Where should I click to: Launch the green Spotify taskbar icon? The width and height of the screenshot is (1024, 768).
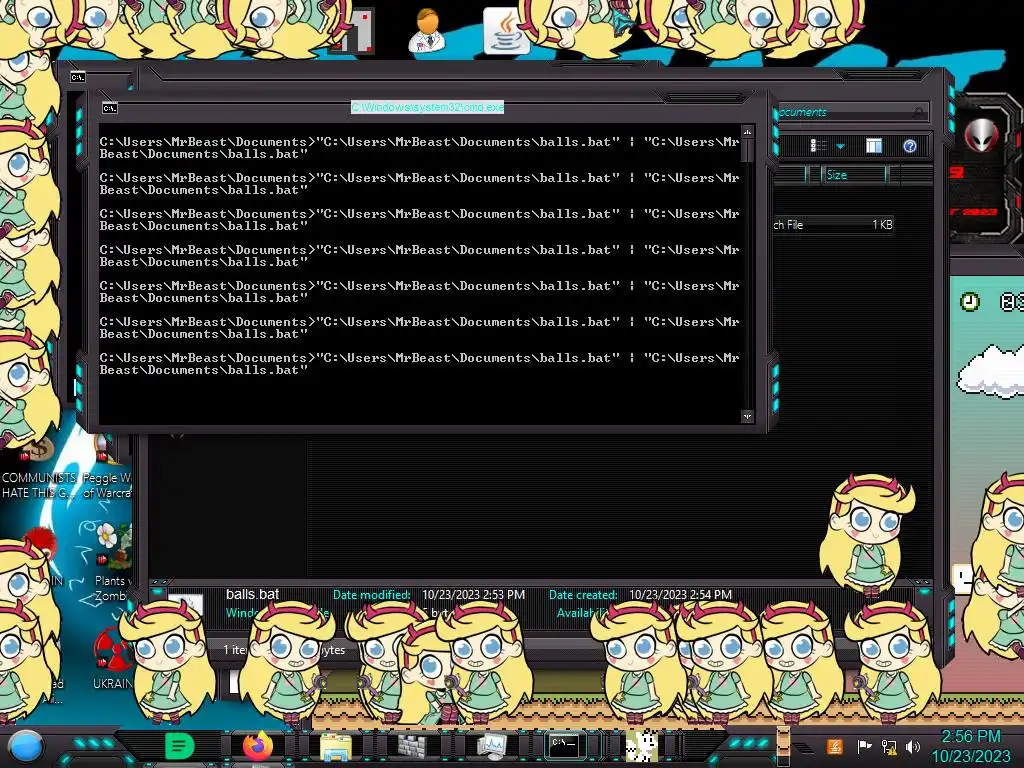[x=179, y=746]
